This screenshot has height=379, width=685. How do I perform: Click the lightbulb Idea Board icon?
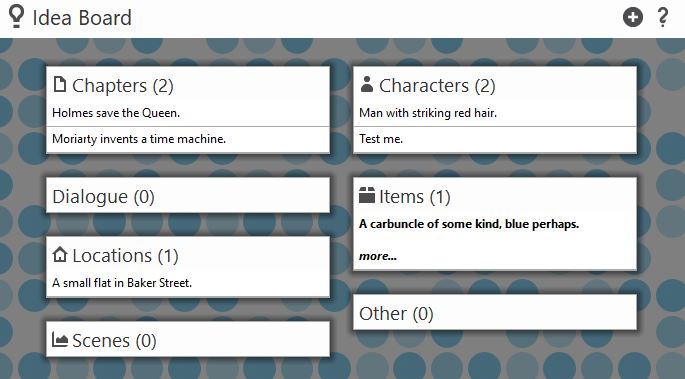(16, 17)
